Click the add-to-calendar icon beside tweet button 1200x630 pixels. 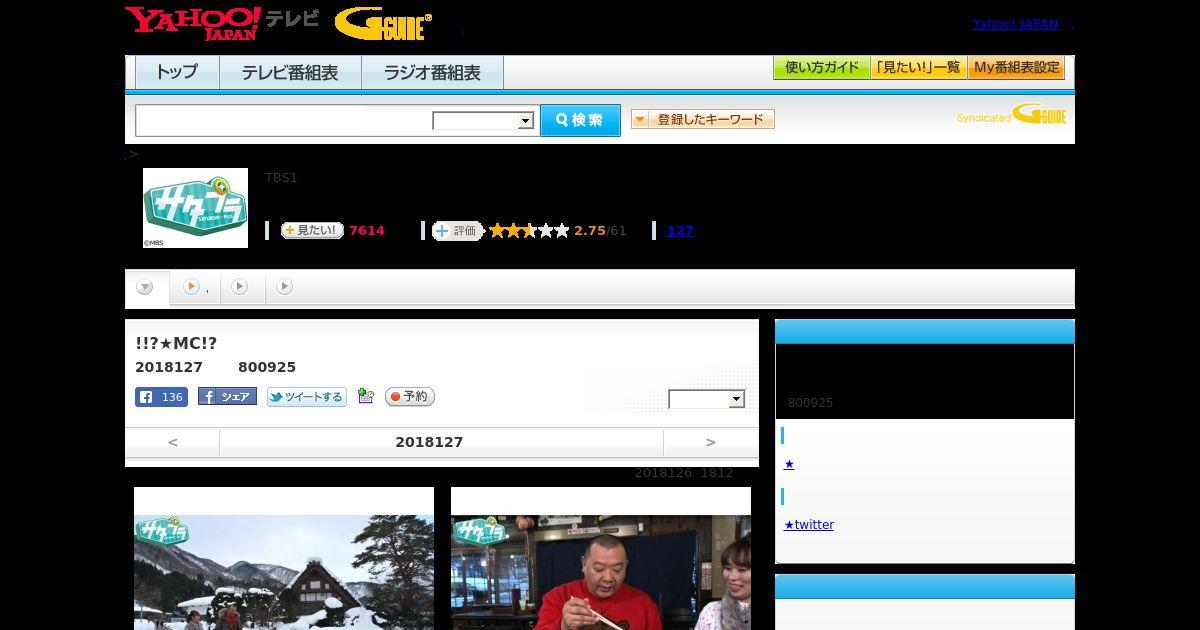click(365, 397)
